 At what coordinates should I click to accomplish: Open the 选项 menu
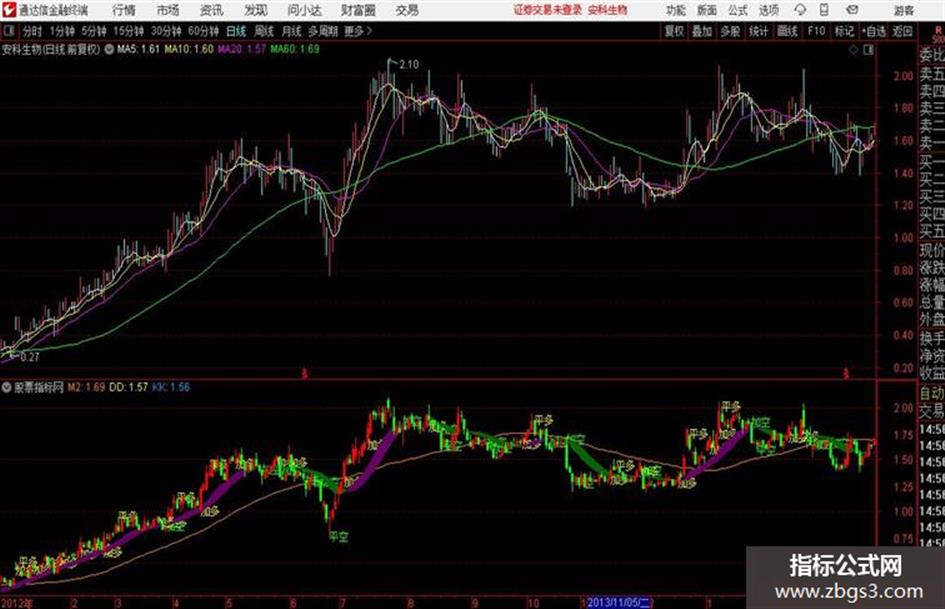[769, 10]
